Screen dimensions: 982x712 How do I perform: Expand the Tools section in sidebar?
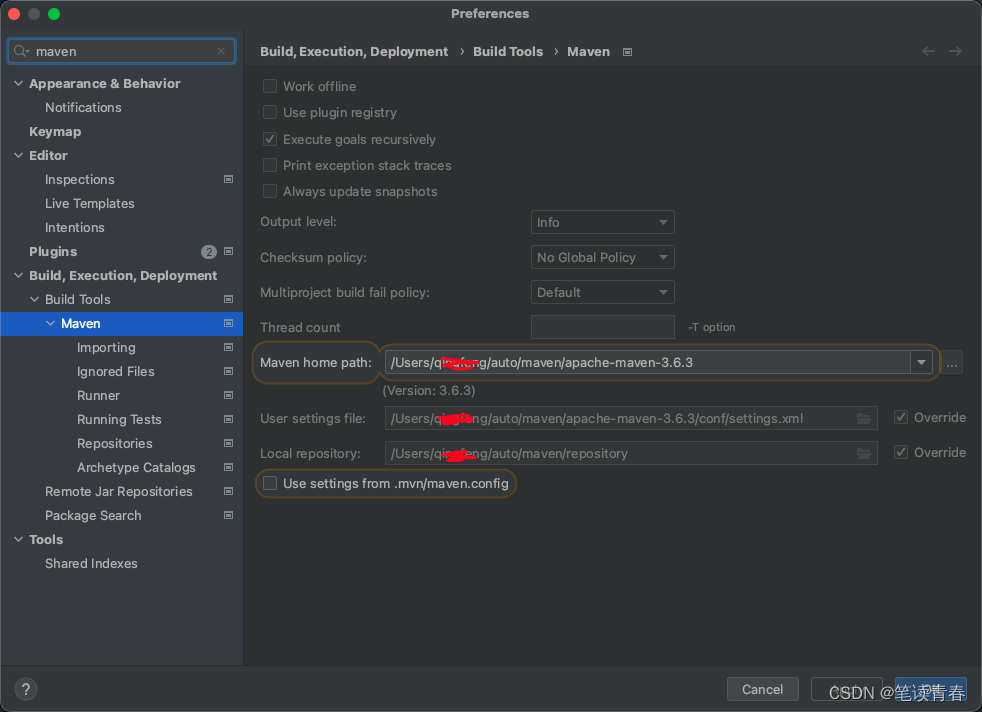pyautogui.click(x=17, y=539)
